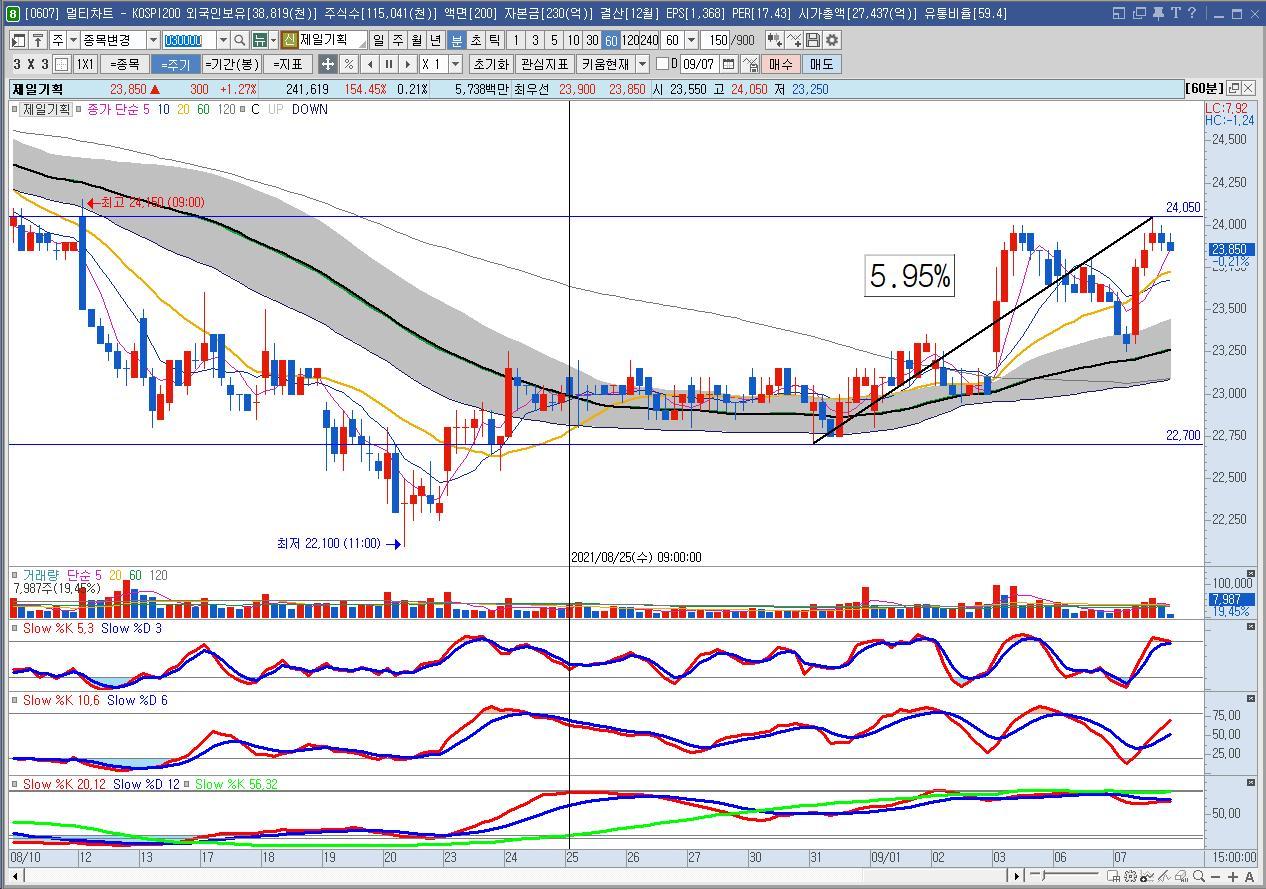Expand the X 1 speed dropdown
Image resolution: width=1266 pixels, height=889 pixels.
[x=454, y=64]
